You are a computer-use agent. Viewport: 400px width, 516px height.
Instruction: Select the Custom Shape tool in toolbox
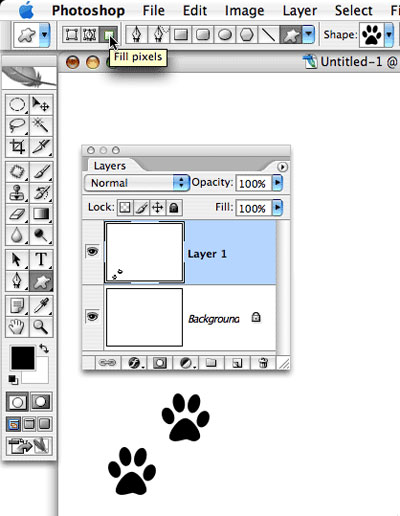tap(41, 281)
